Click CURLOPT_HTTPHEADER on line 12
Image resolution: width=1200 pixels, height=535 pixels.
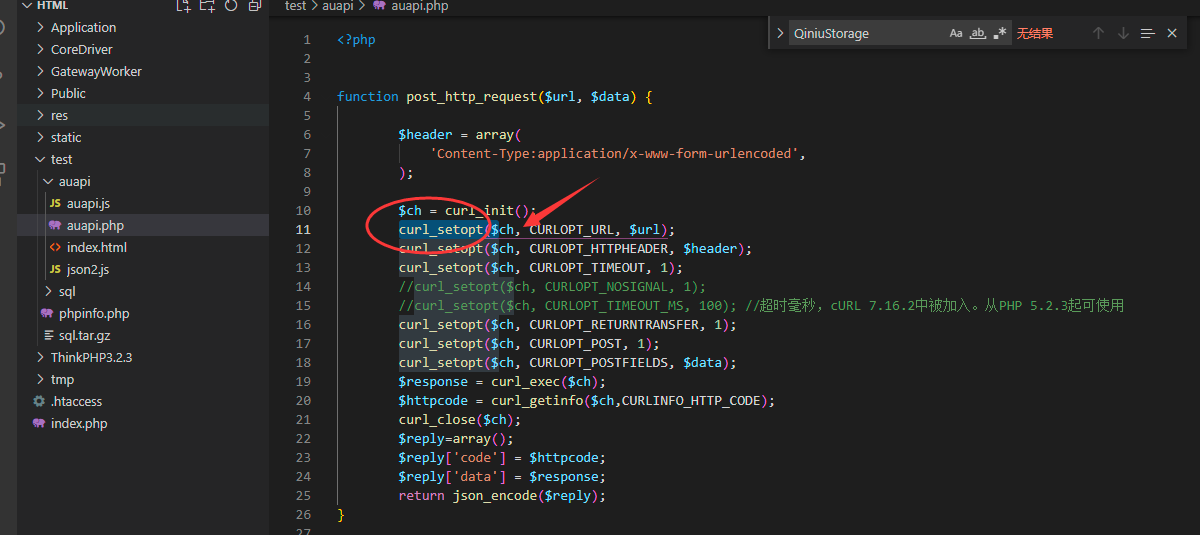[602, 249]
